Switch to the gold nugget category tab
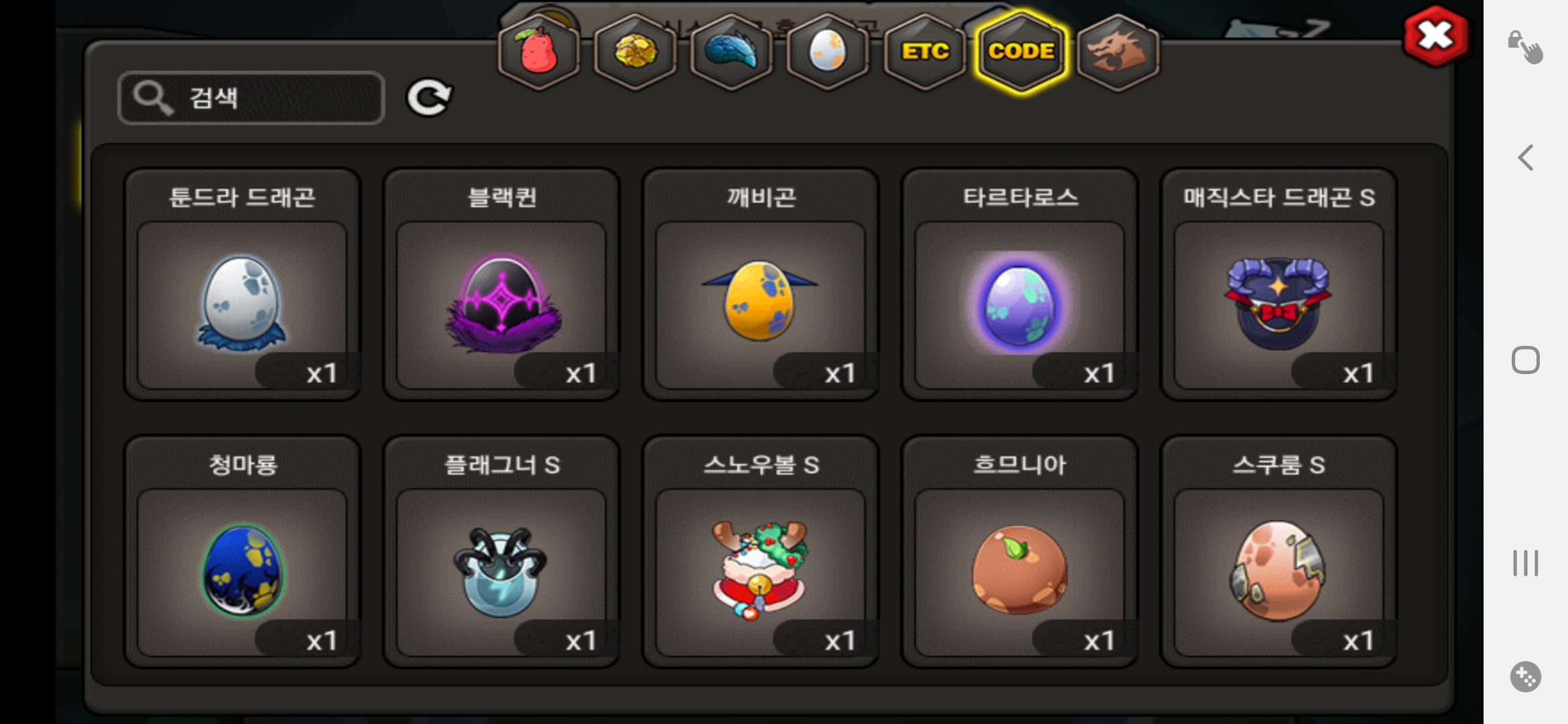Viewport: 1568px width, 724px height. 635,52
